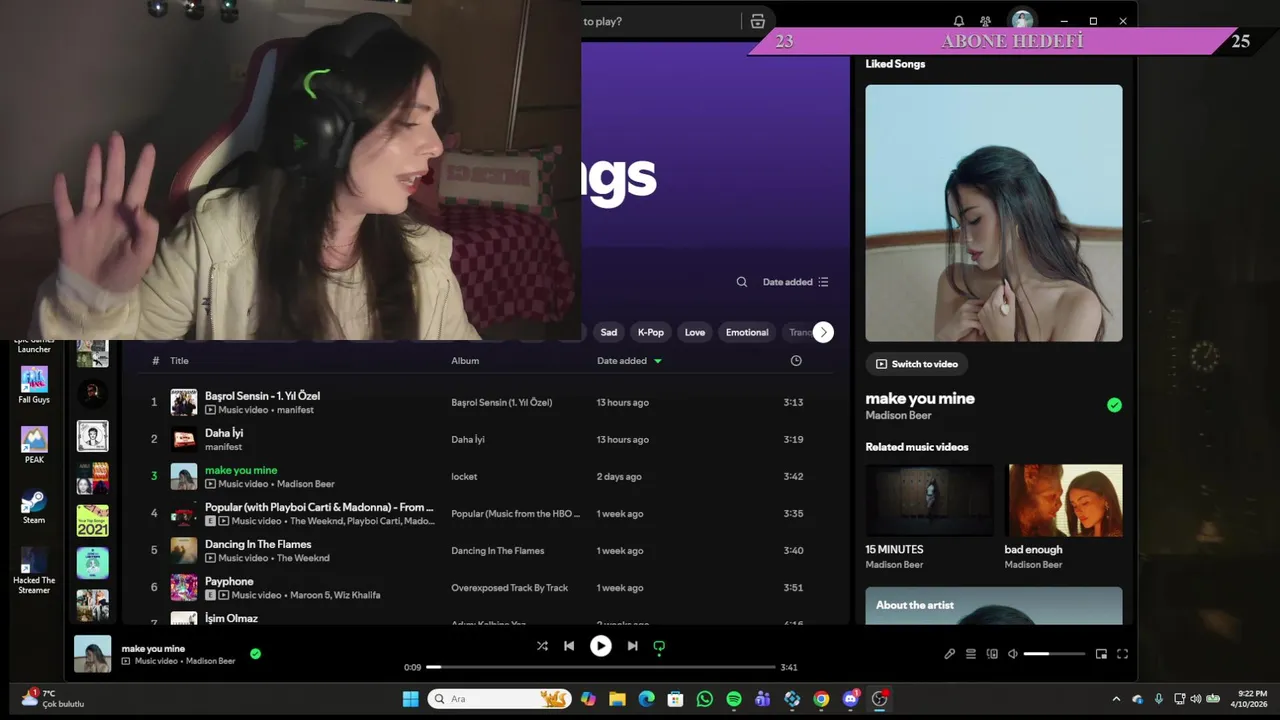Open Spotify profile avatar menu
The height and width of the screenshot is (720, 1280).
[1022, 20]
